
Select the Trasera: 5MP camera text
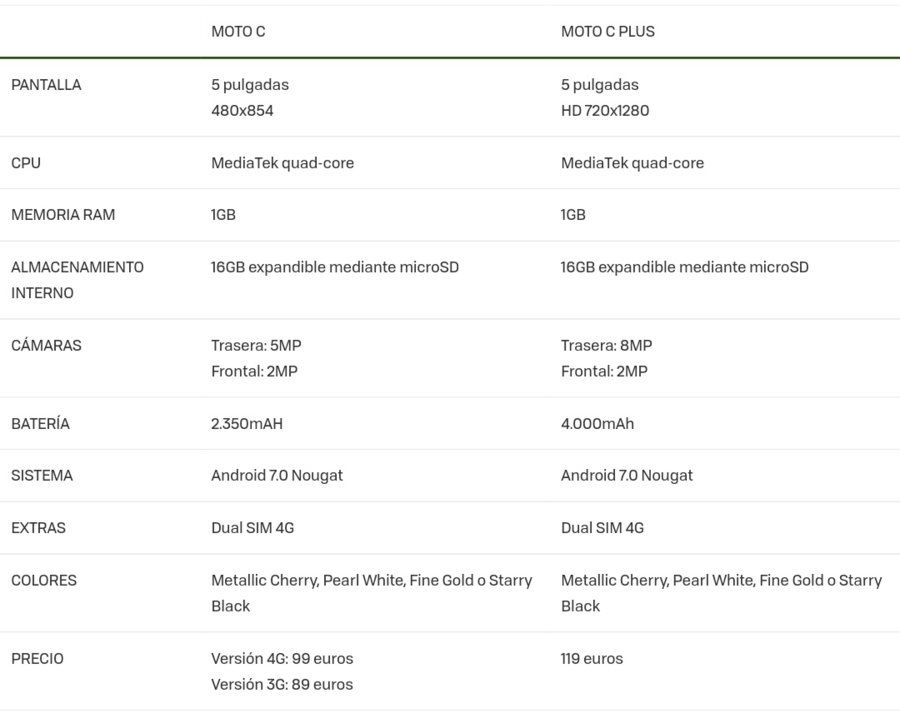coord(256,346)
